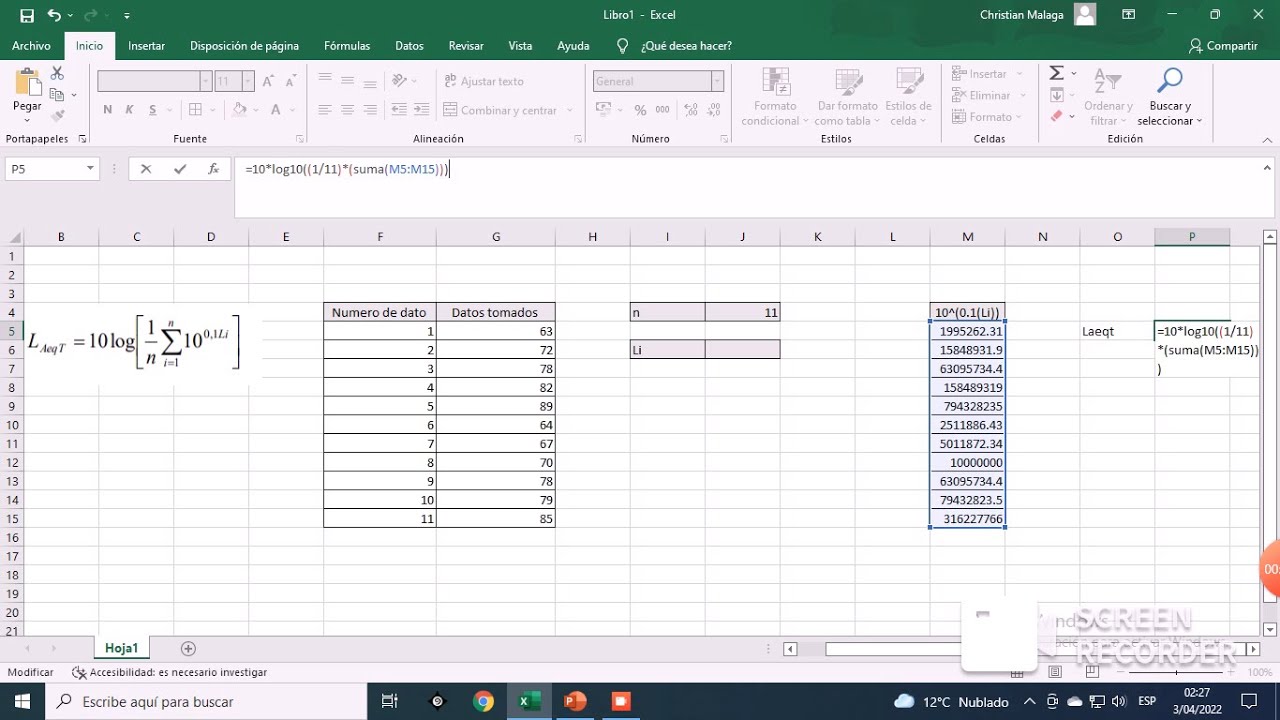The image size is (1280, 720).
Task: Toggle Italic (K) formatting
Action: point(130,110)
